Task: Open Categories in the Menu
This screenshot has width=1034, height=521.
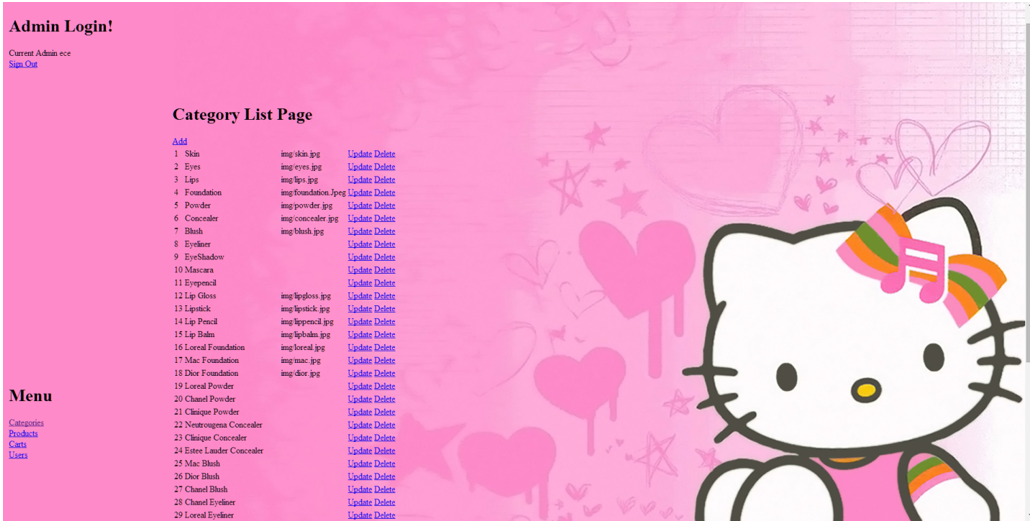Action: [26, 423]
